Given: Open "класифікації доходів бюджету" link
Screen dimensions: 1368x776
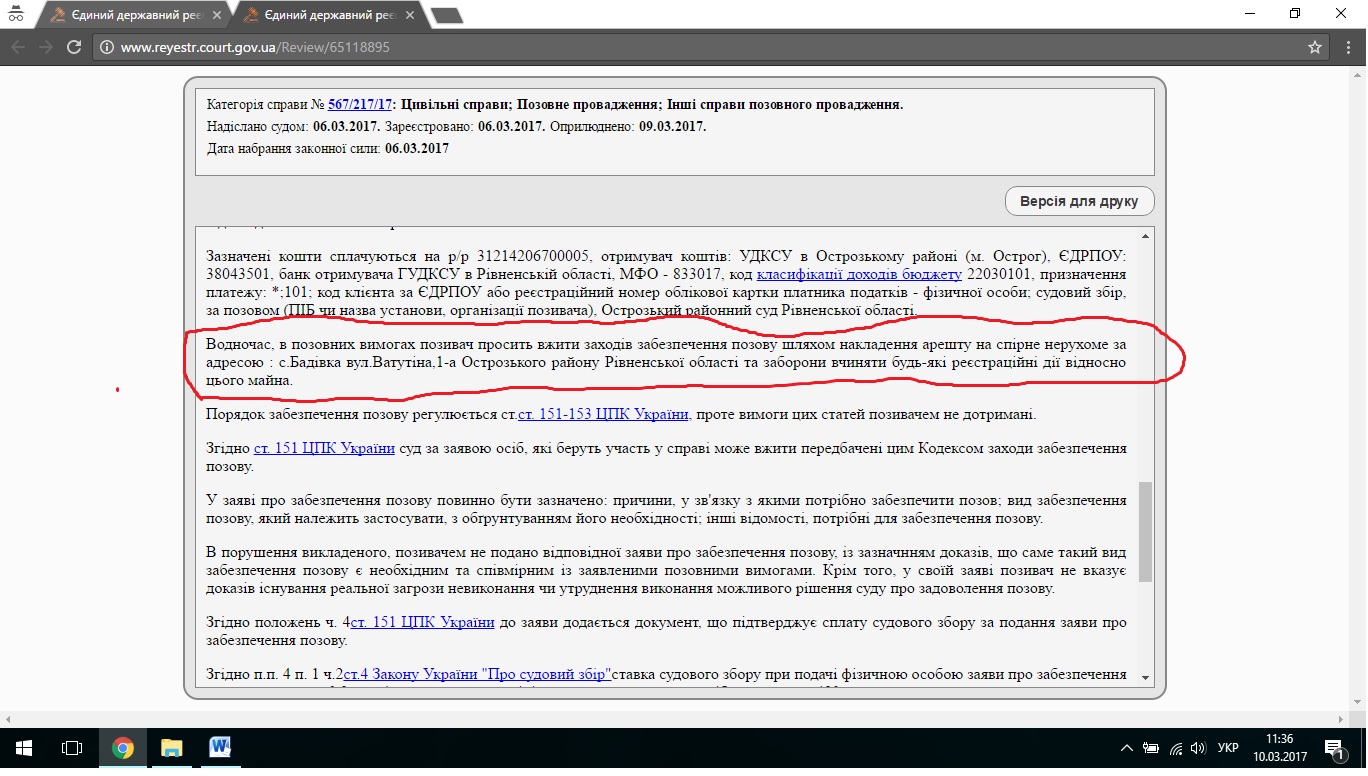Looking at the screenshot, I should pos(859,274).
